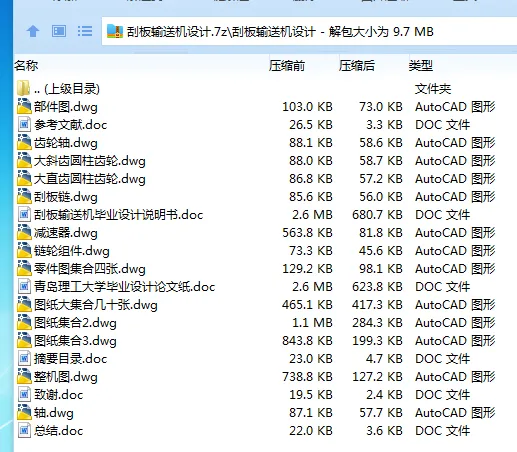The image size is (517, 452).
Task: Sort by the 类型 column header
Action: point(421,66)
